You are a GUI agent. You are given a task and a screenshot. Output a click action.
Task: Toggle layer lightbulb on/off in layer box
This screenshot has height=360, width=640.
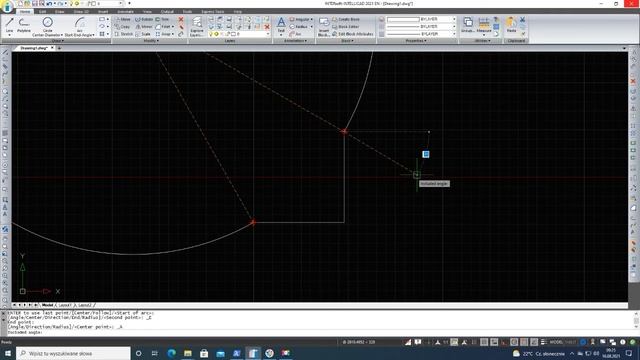pos(211,34)
